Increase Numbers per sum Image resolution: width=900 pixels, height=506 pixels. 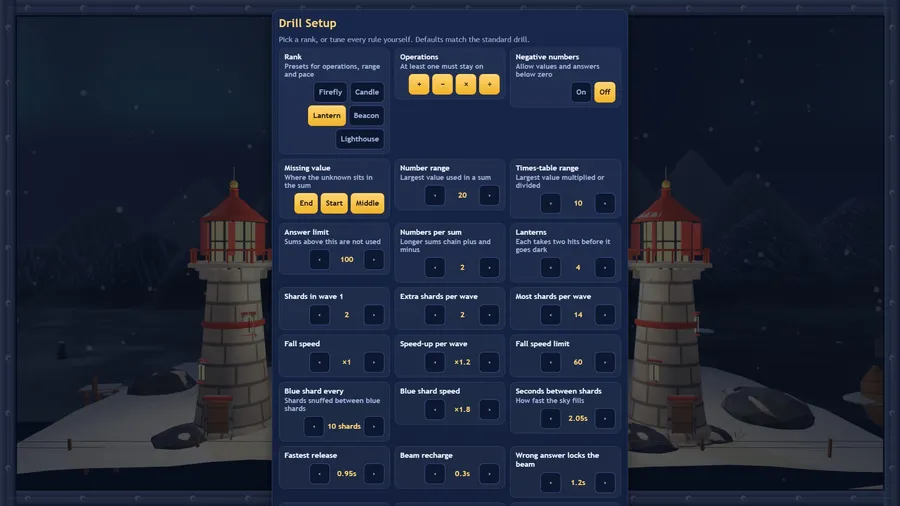(x=489, y=267)
